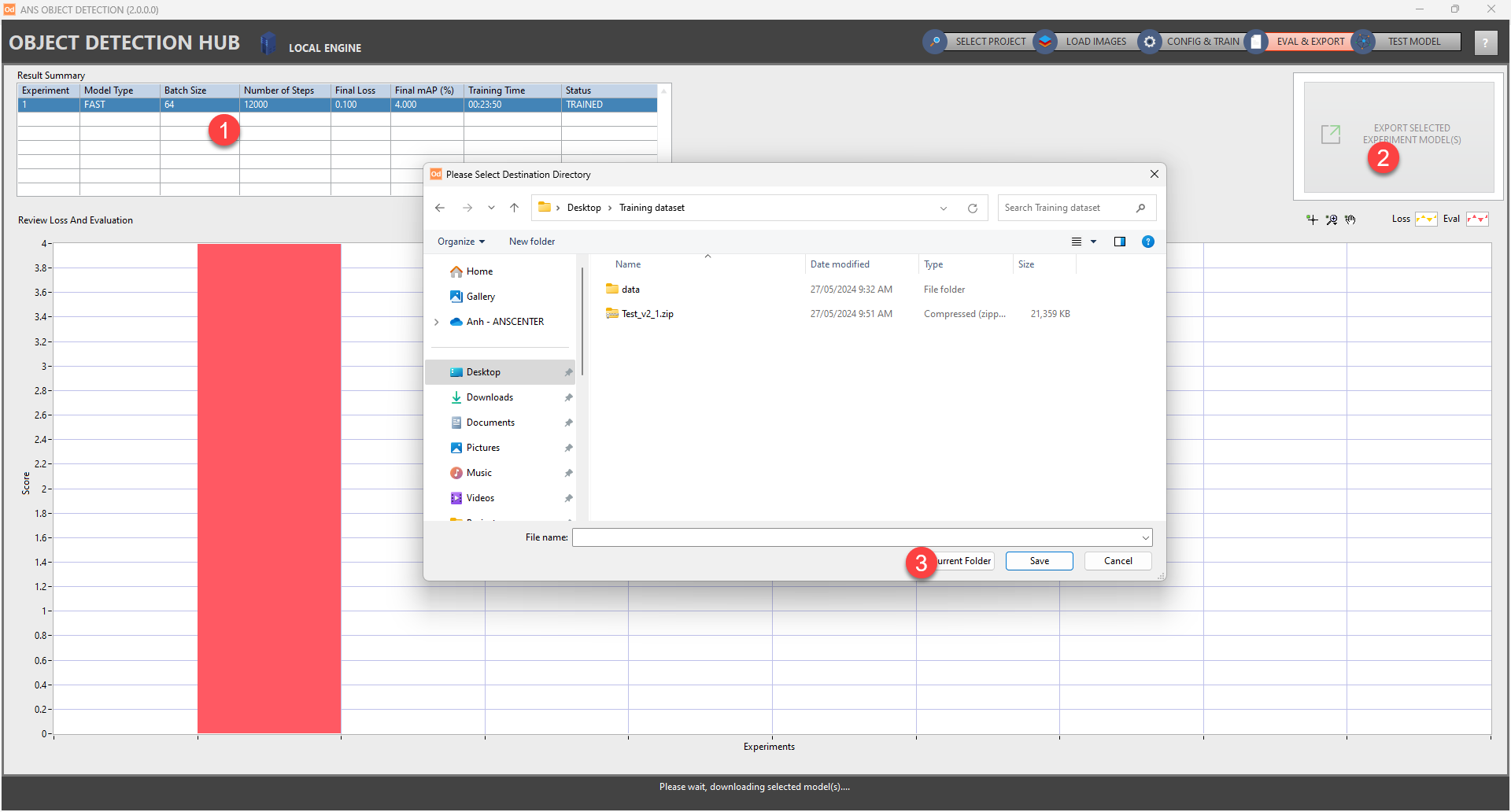Select the hand pan tool
Viewport: 1511px width, 812px height.
(x=1350, y=220)
